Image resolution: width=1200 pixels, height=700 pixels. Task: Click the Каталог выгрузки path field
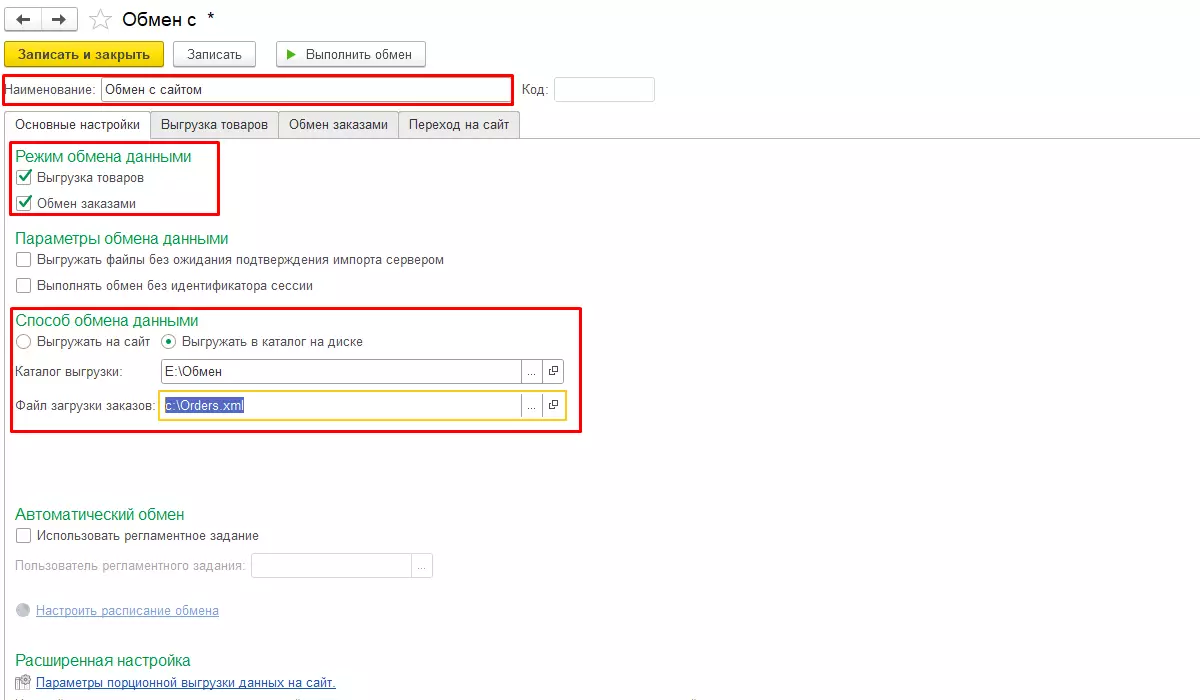(x=341, y=371)
